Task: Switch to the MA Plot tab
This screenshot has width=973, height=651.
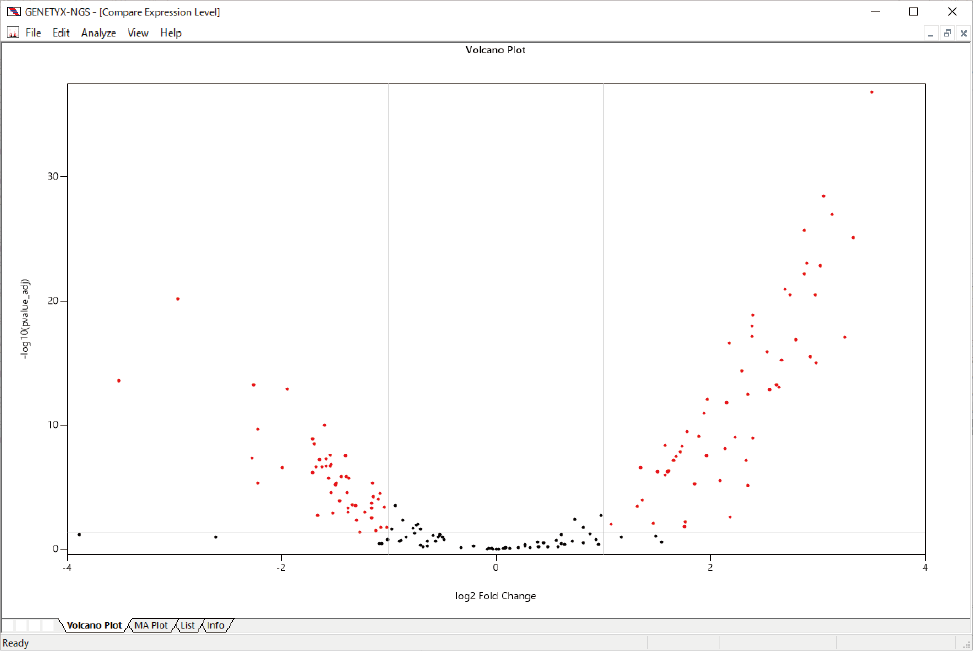Action: (x=153, y=625)
